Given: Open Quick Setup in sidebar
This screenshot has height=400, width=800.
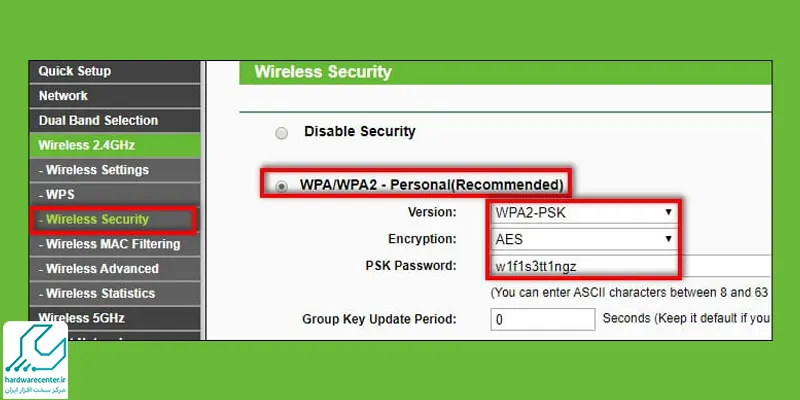Looking at the screenshot, I should (x=75, y=71).
